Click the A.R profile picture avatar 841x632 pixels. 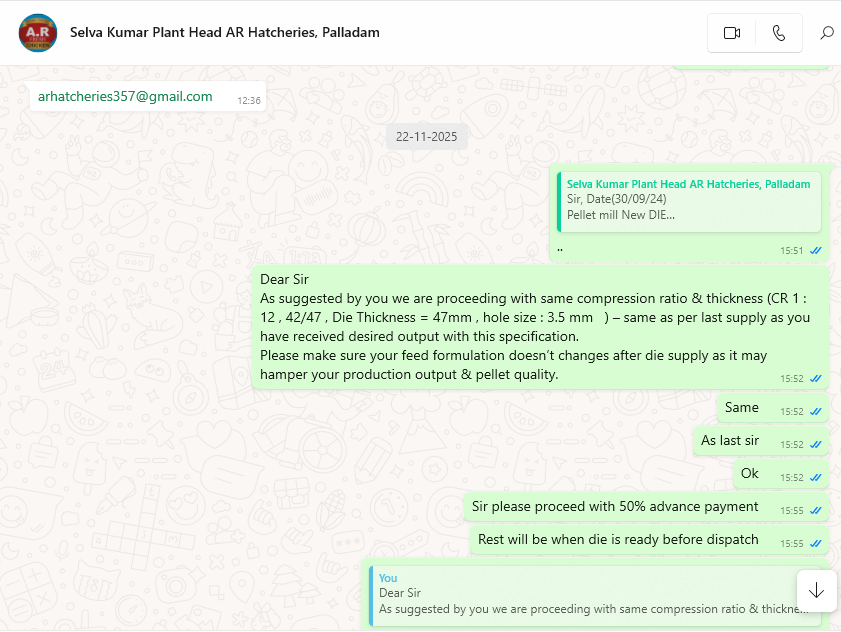point(38,33)
